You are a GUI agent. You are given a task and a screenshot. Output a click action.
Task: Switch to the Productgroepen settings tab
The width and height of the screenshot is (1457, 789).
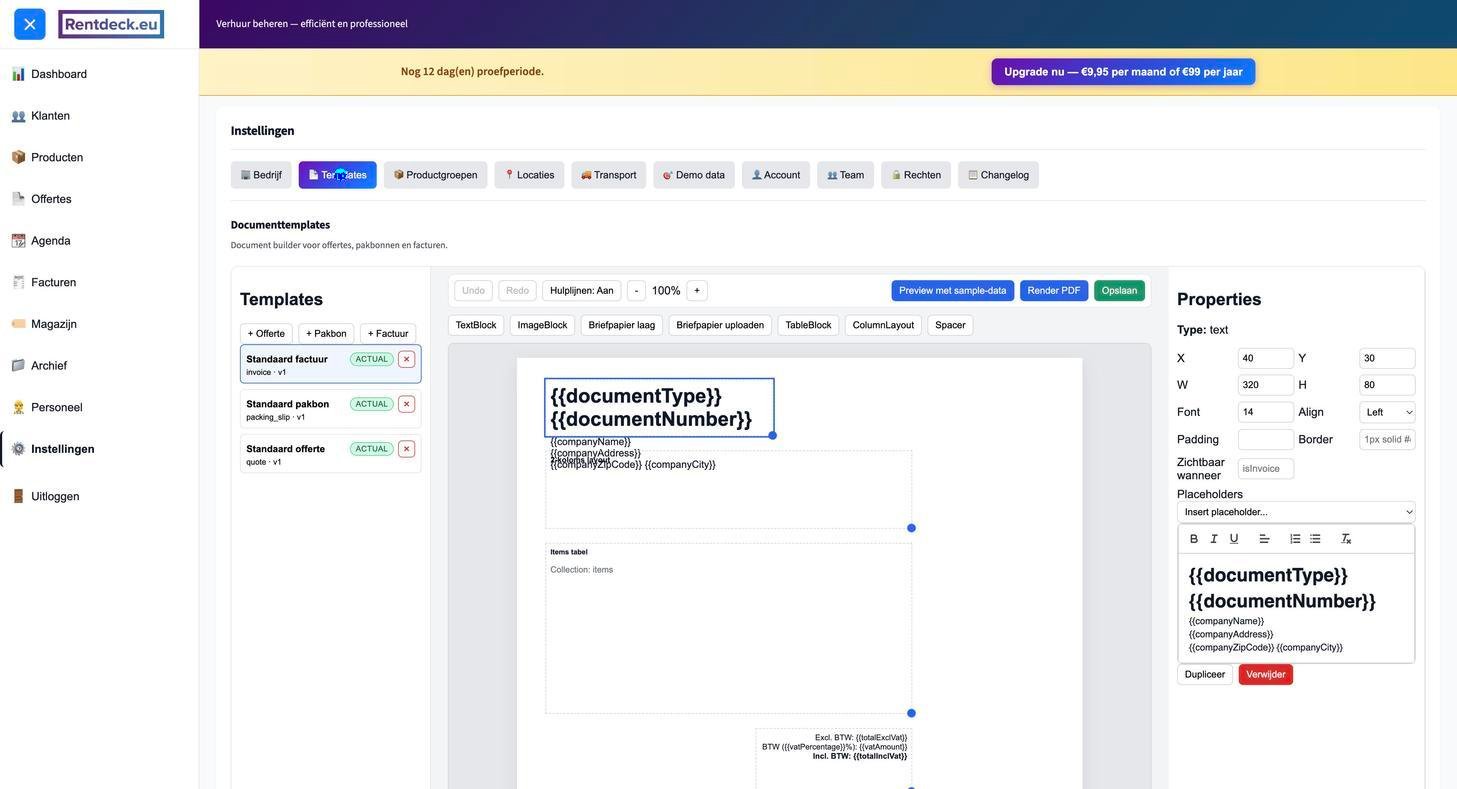click(435, 175)
